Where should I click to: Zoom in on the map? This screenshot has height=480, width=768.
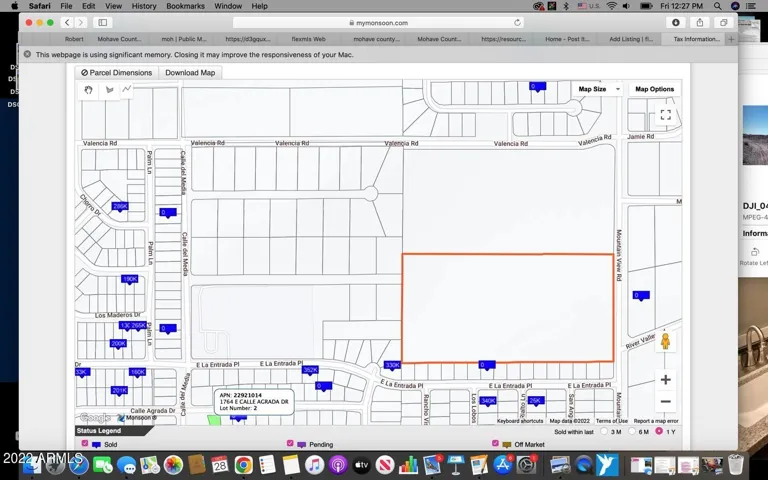665,380
